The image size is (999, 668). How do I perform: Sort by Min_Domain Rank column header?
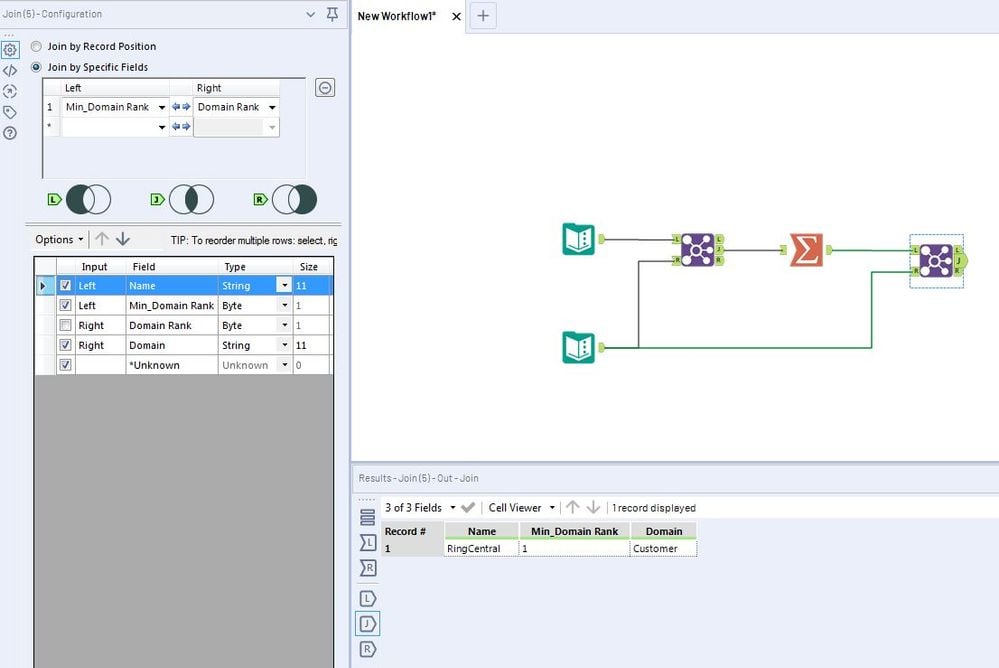[574, 531]
